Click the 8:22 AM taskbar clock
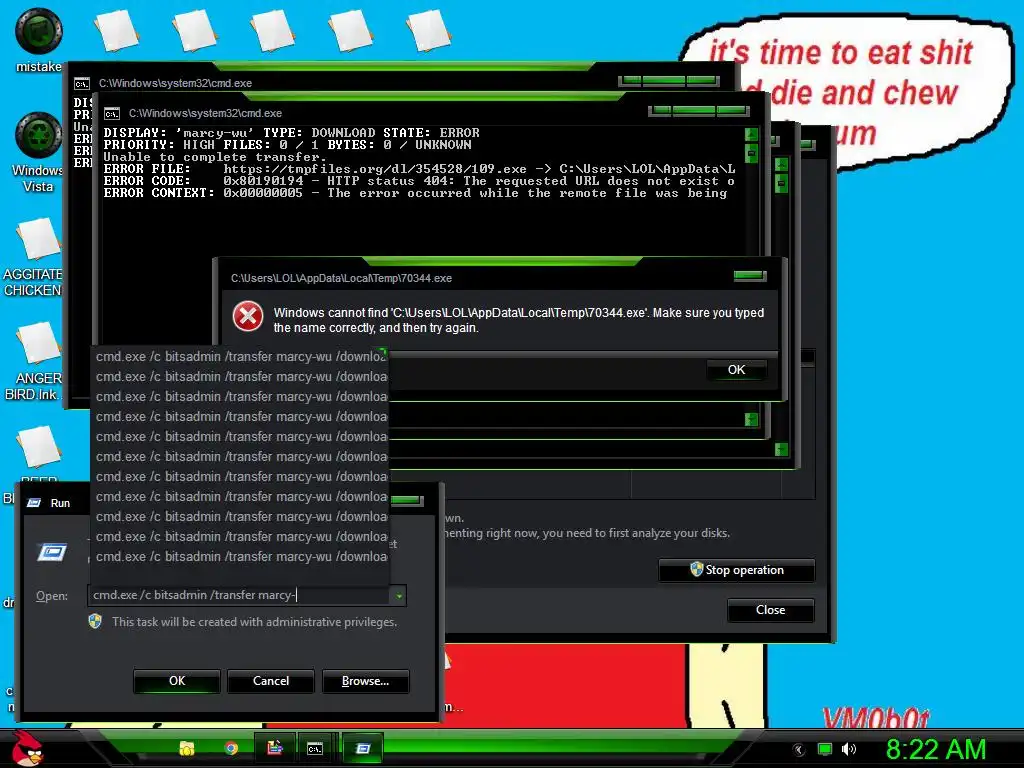The height and width of the screenshot is (768, 1024). tap(935, 750)
